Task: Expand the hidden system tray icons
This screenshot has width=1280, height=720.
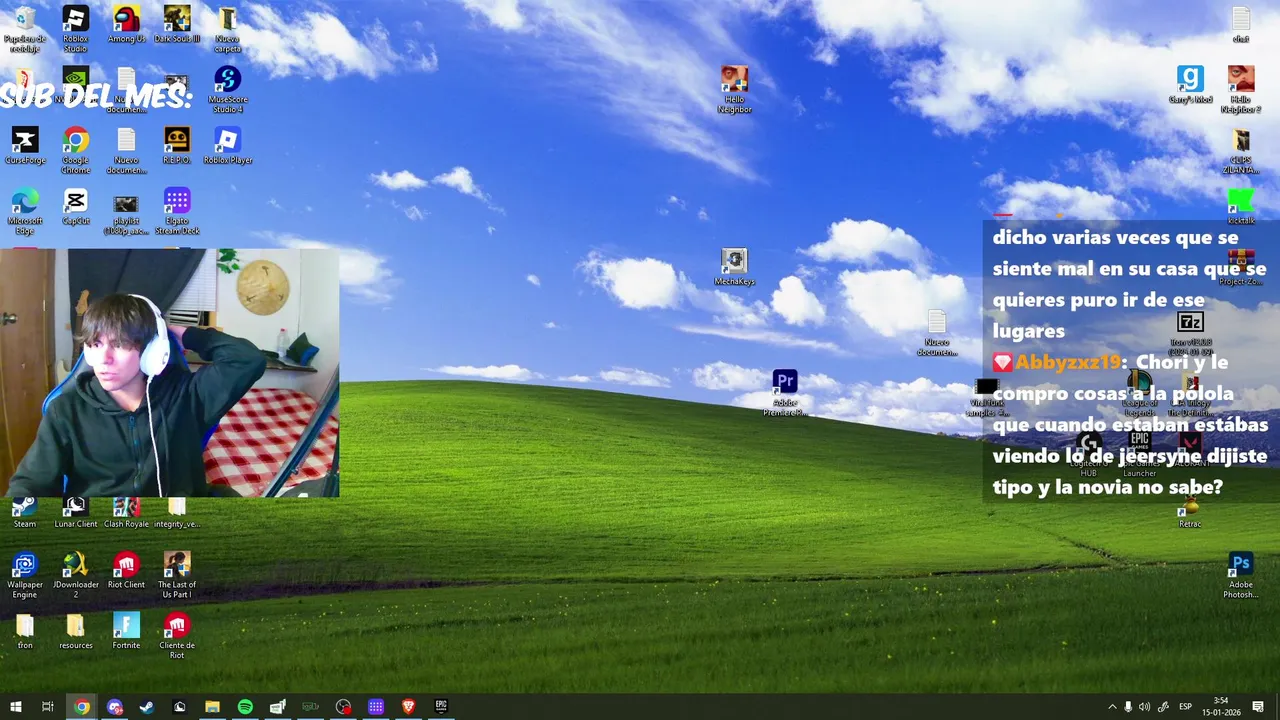Action: (1112, 707)
